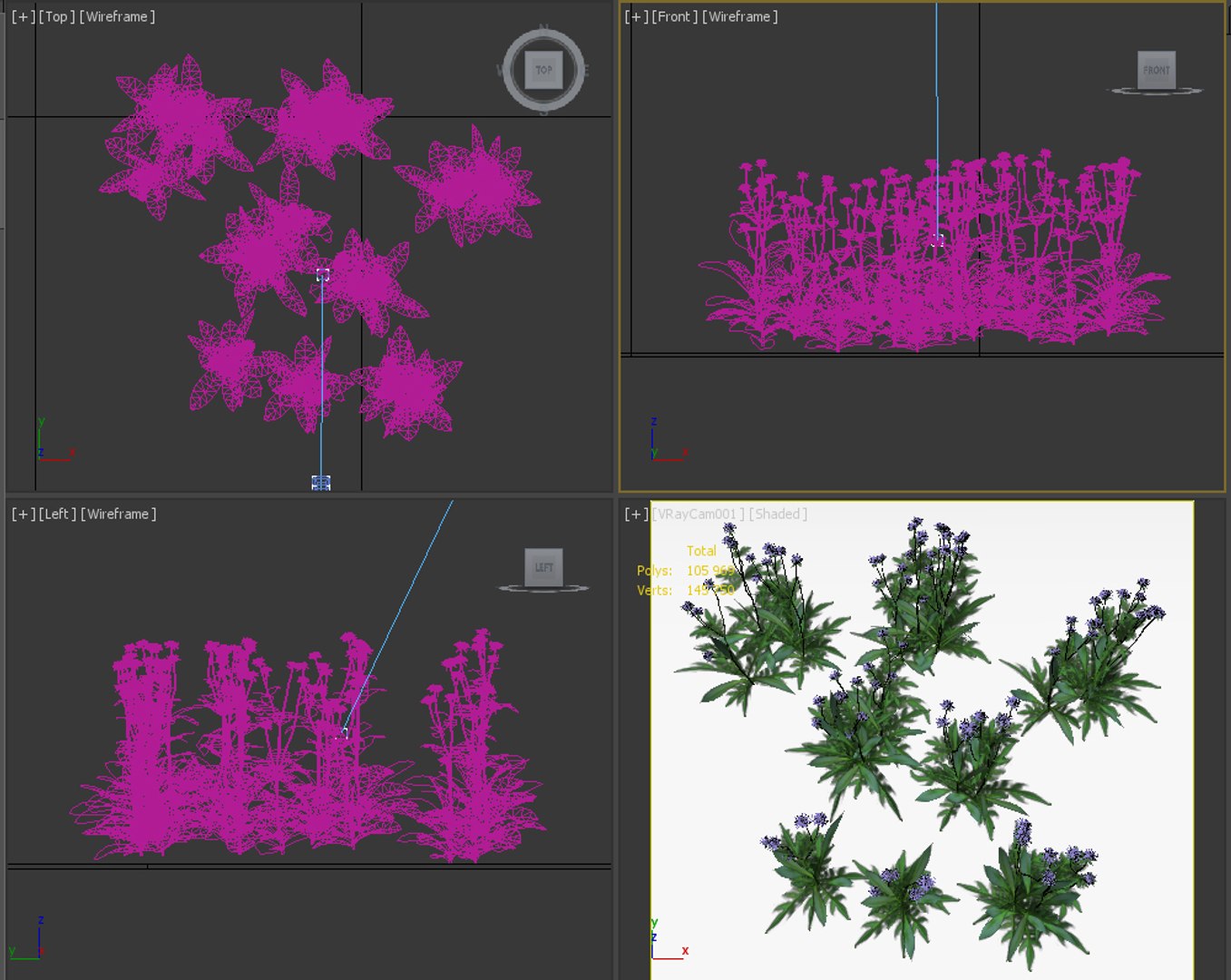Select the camera target in the Left viewport

(x=344, y=732)
